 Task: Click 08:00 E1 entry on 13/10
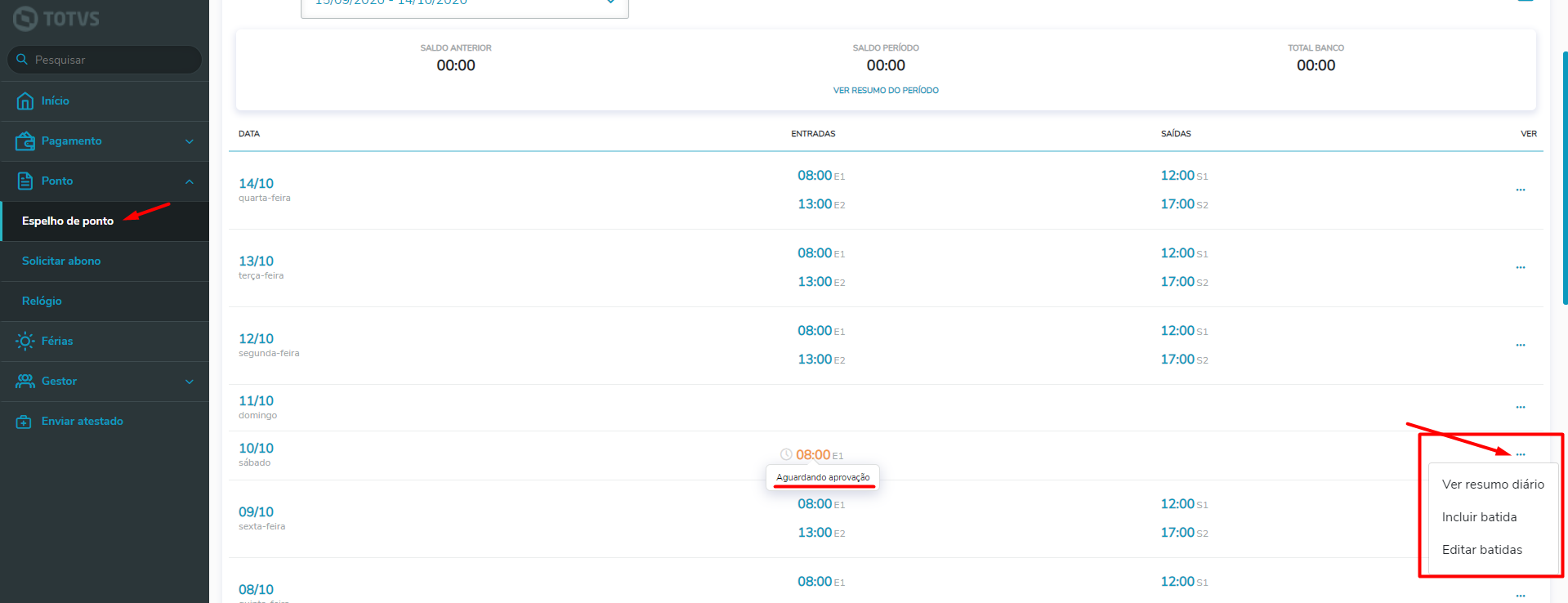(x=821, y=253)
